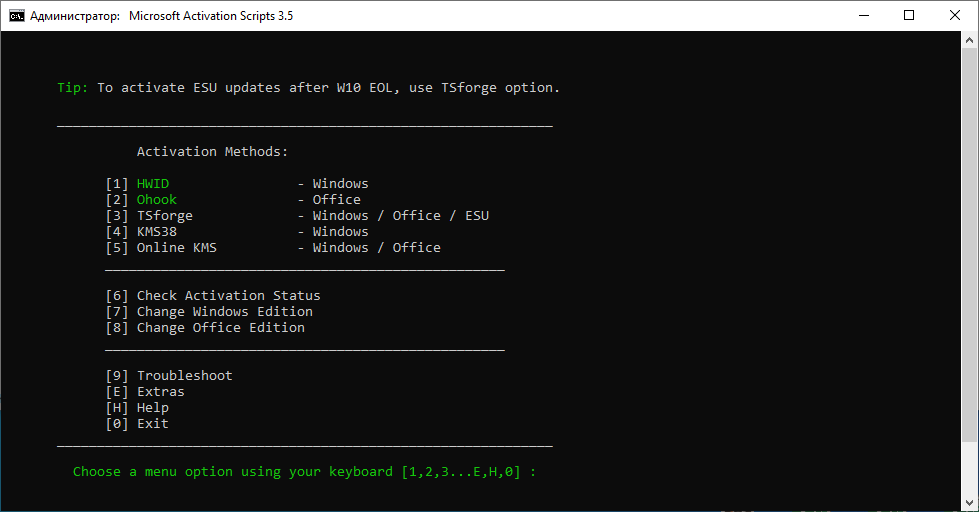The width and height of the screenshot is (979, 512).
Task: Choose the [0] Exit option
Action: tap(152, 424)
